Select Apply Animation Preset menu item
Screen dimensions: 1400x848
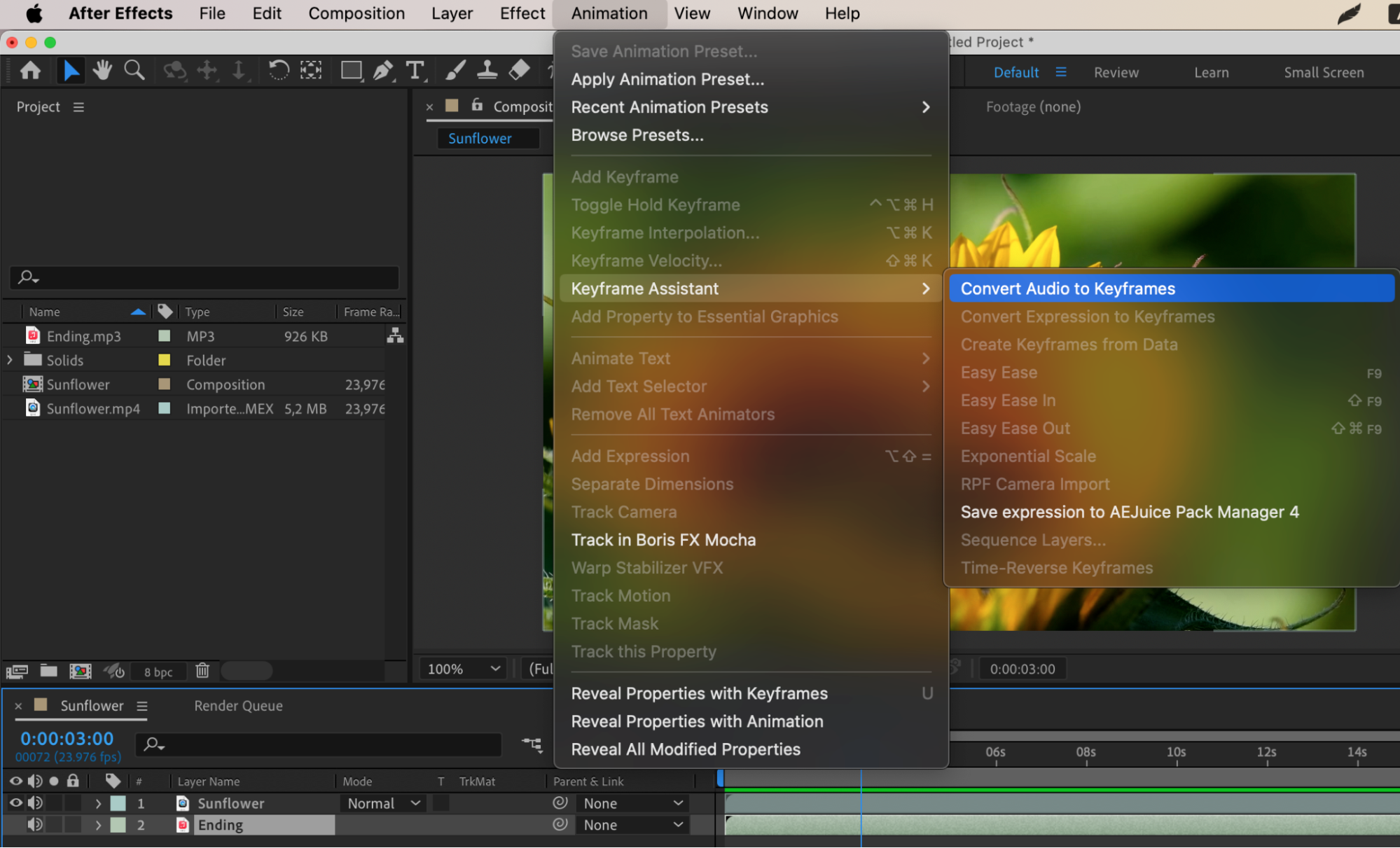[751, 79]
